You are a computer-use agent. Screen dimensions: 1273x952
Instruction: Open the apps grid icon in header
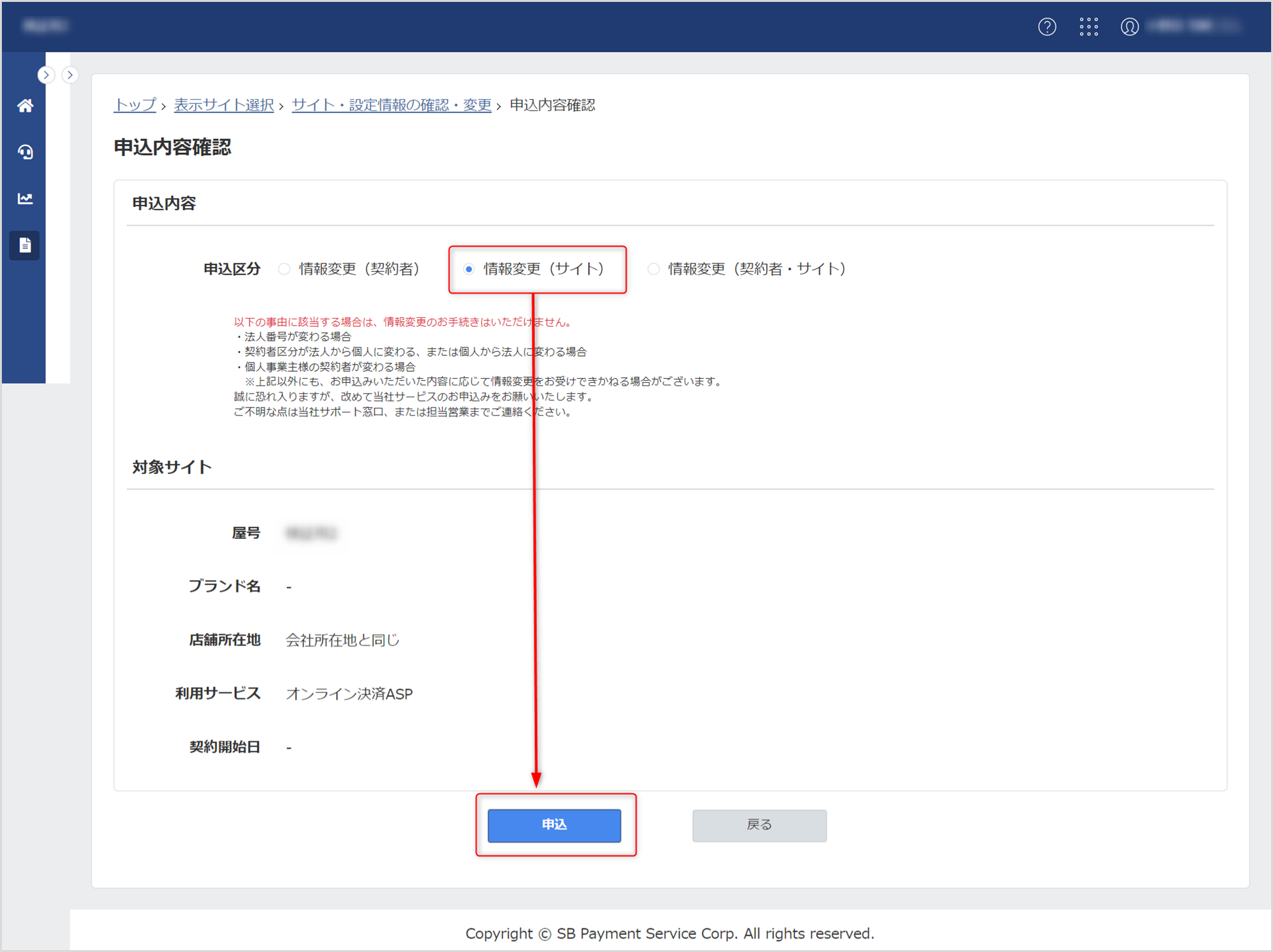(1088, 27)
